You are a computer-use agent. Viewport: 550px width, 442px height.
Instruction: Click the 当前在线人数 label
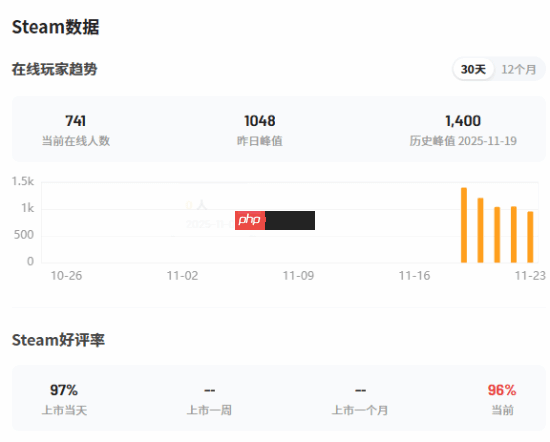click(x=76, y=141)
